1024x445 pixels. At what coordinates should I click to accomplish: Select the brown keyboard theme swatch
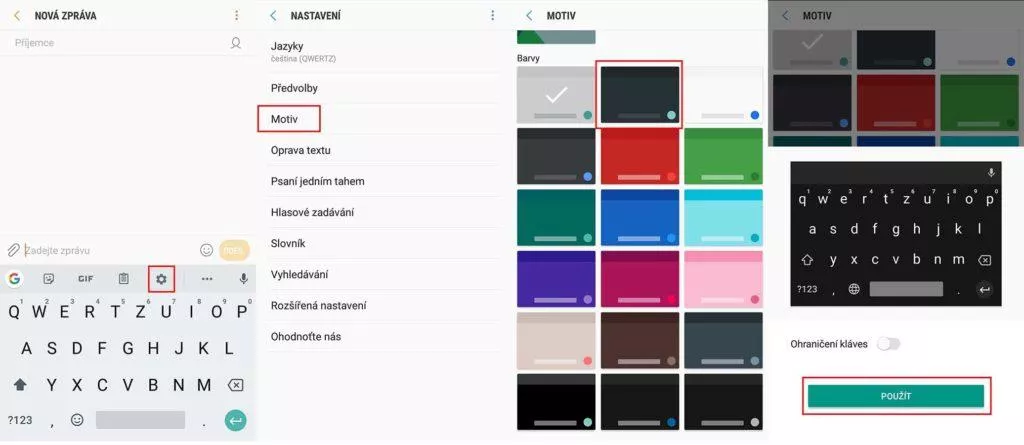pyautogui.click(x=640, y=340)
